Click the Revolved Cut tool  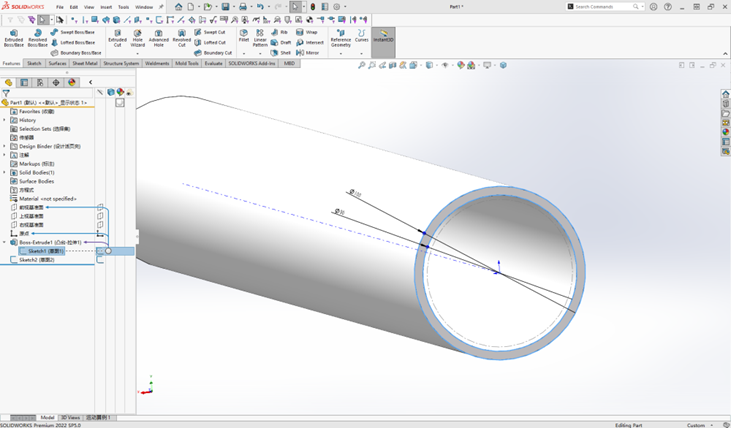182,38
